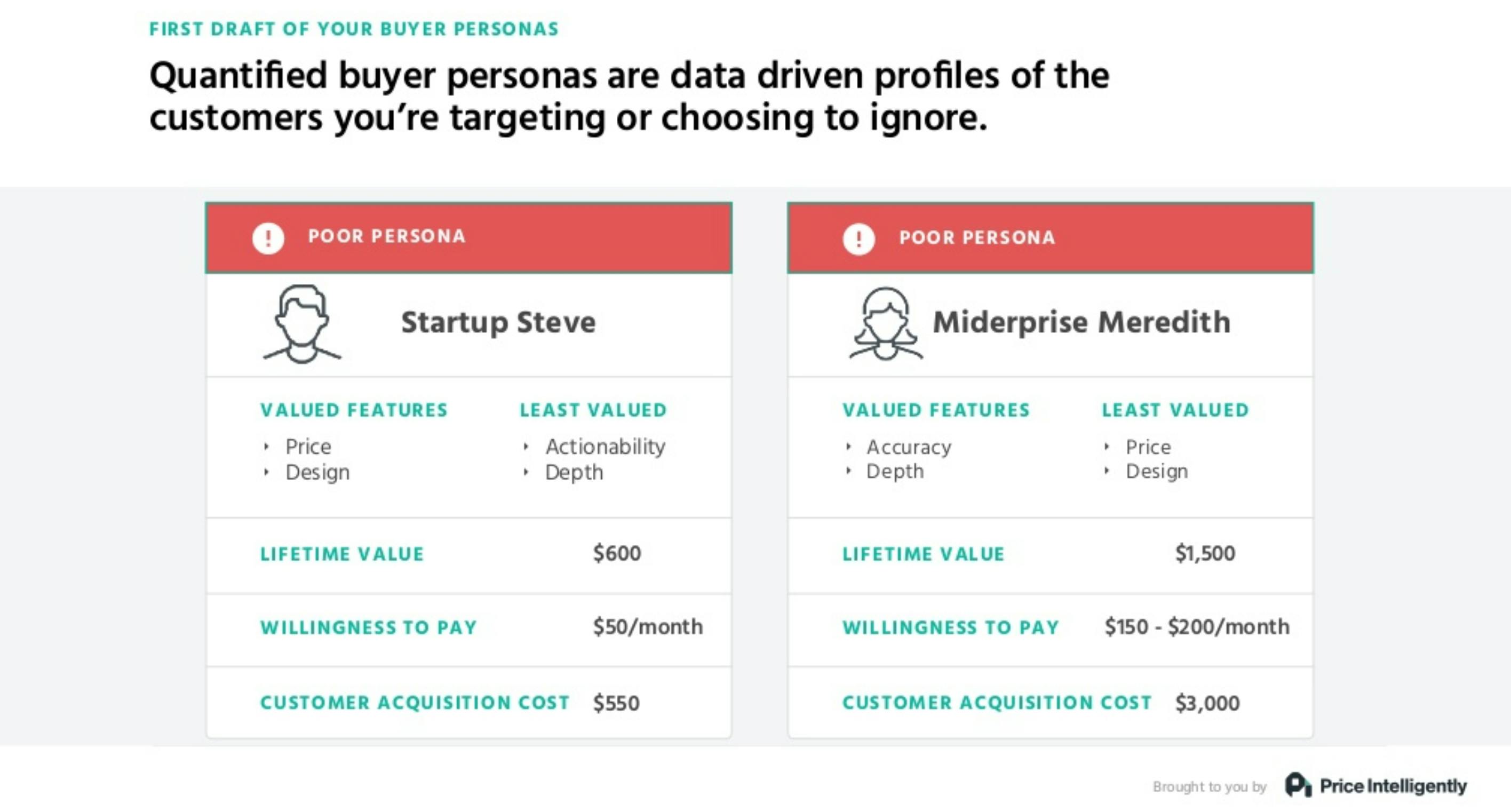Click the "First Draft of Your Buyer Personas" heading

354,29
